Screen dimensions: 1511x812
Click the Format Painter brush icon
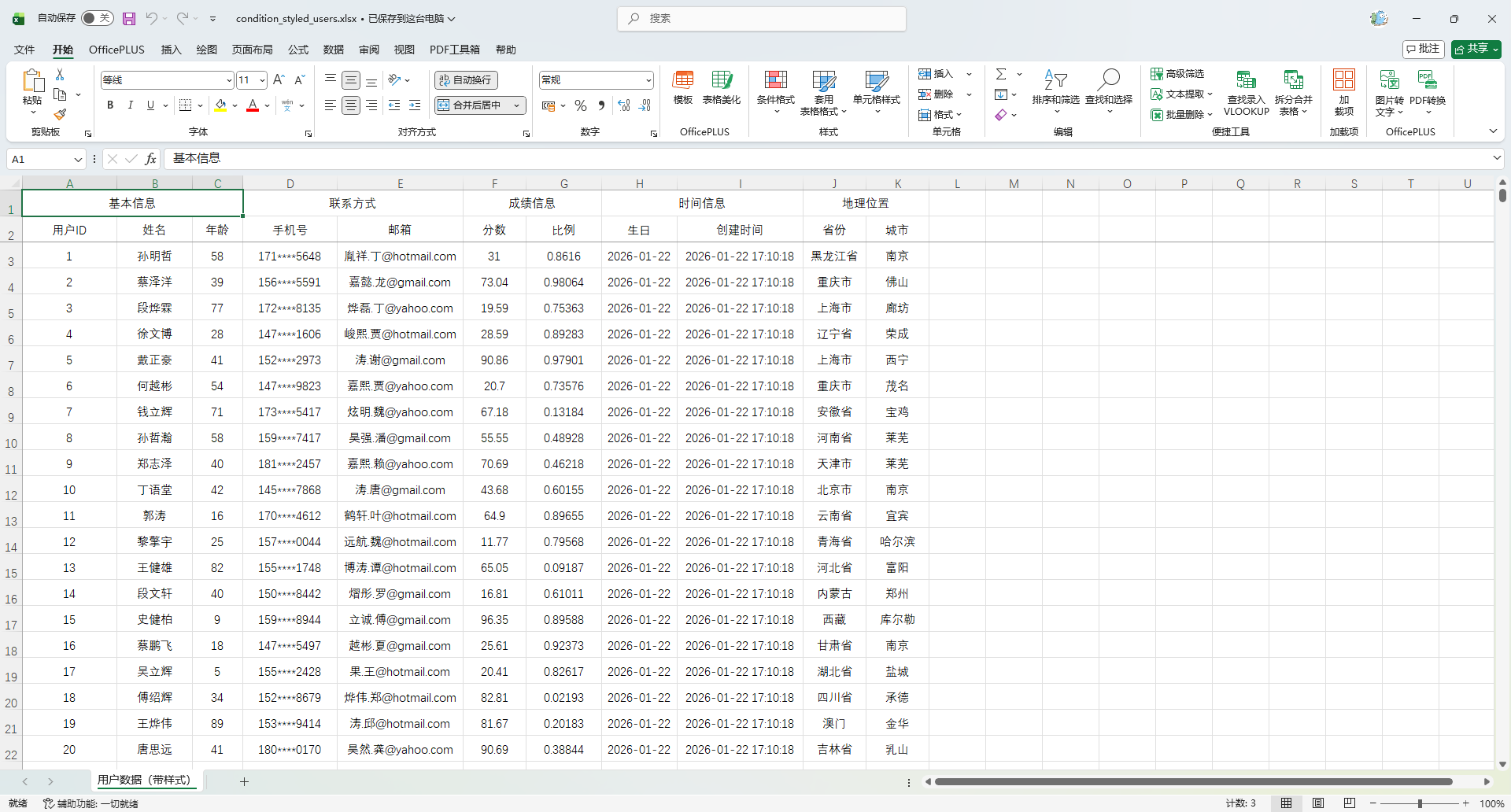[x=60, y=114]
